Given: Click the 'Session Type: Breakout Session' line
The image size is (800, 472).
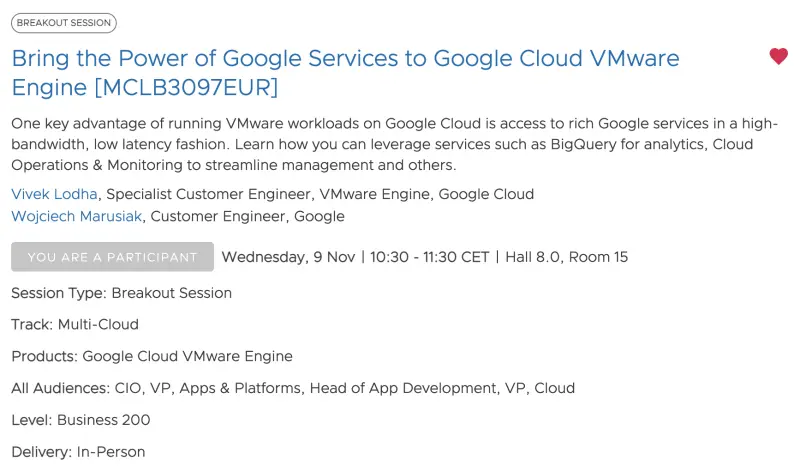Looking at the screenshot, I should coord(121,293).
